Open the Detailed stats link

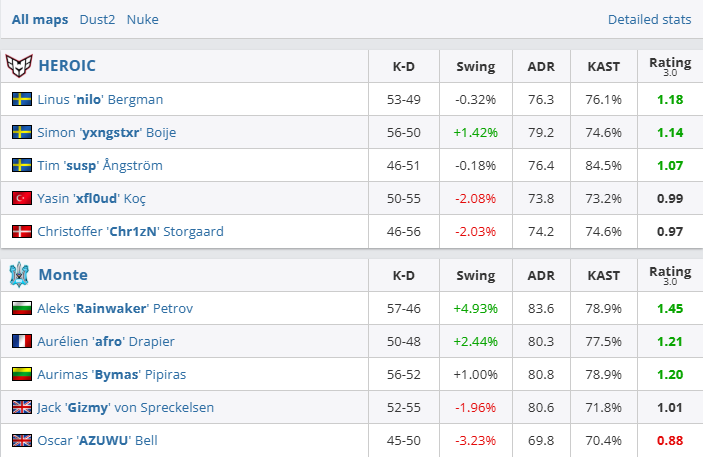(x=649, y=19)
